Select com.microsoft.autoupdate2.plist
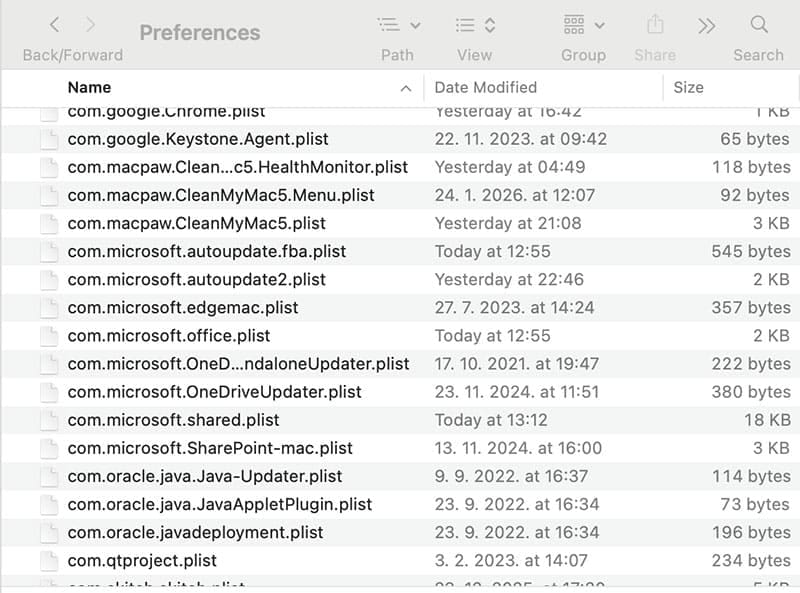The height and width of the screenshot is (593, 800). 196,279
